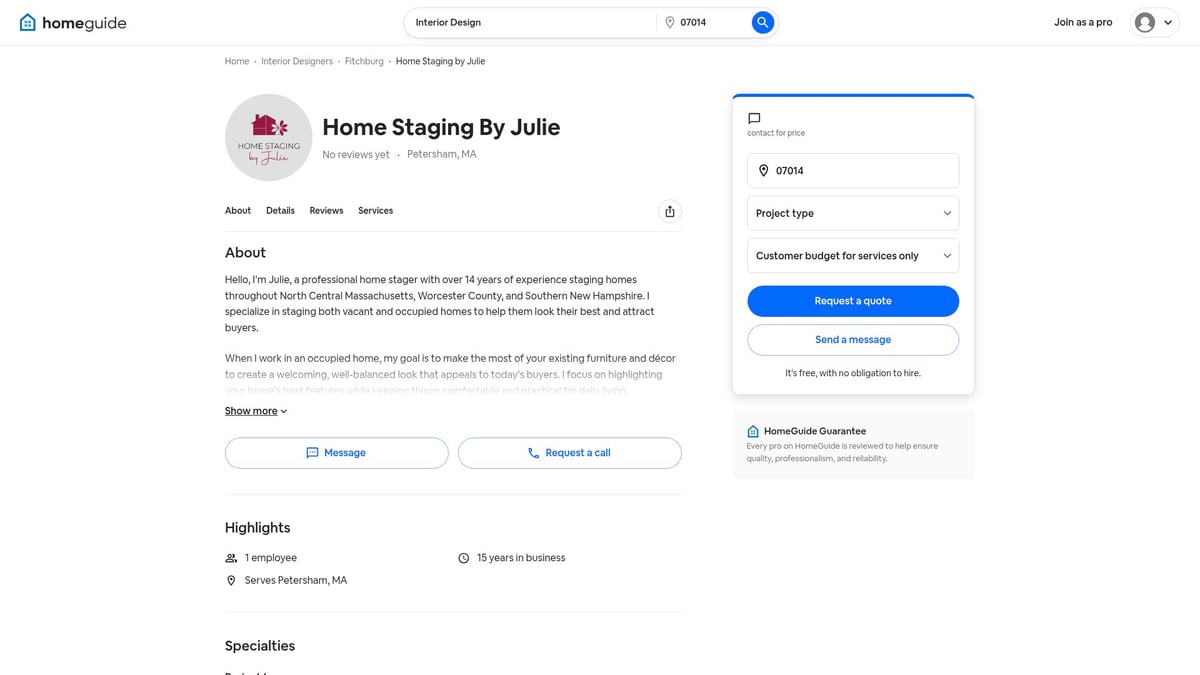Screen dimensions: 1200x675
Task: Click the HomeGuide logo
Action: point(73,23)
